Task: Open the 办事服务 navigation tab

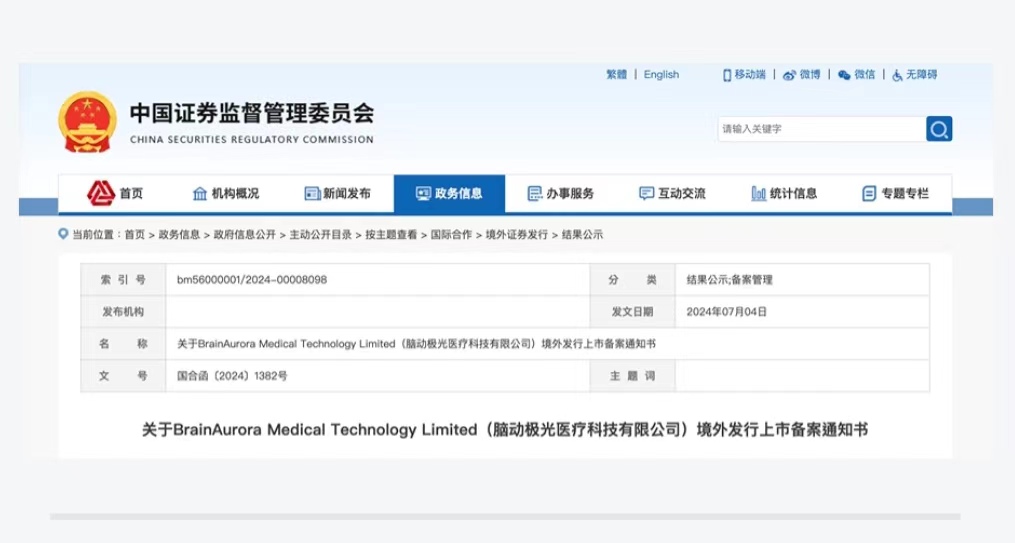Action: [x=561, y=194]
